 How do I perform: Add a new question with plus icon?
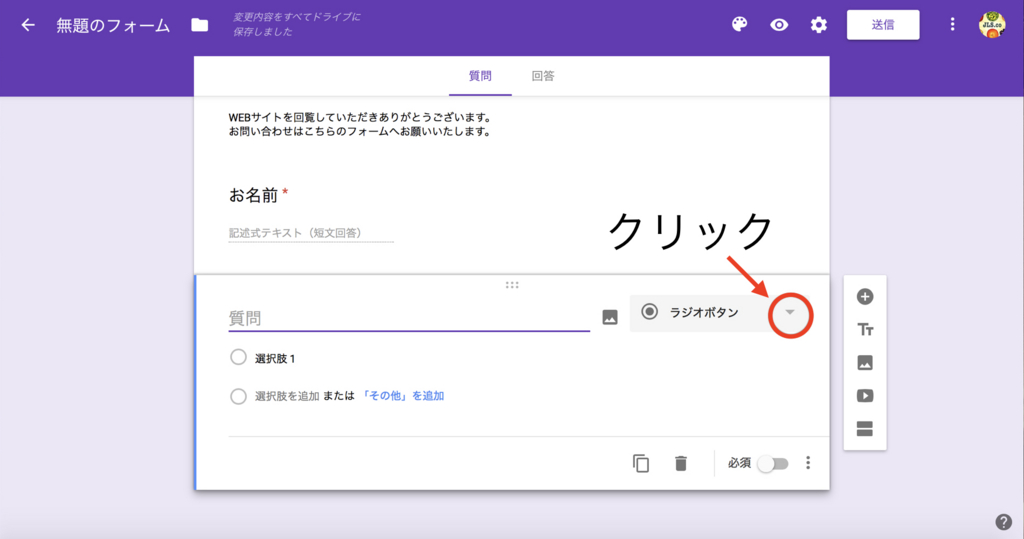[865, 297]
